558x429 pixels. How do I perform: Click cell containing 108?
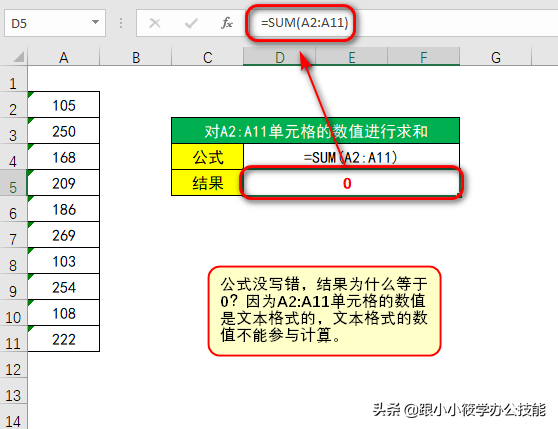64,313
